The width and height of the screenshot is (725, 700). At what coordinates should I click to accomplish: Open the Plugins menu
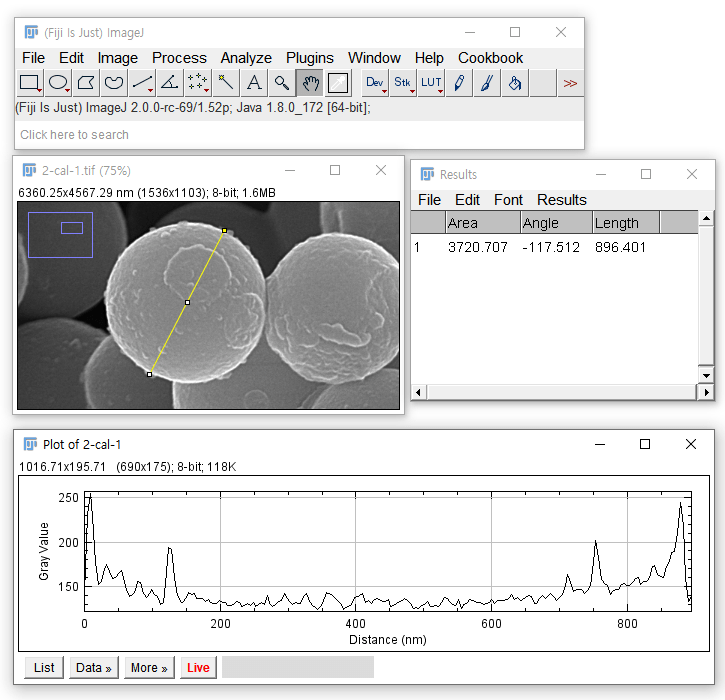click(x=309, y=58)
